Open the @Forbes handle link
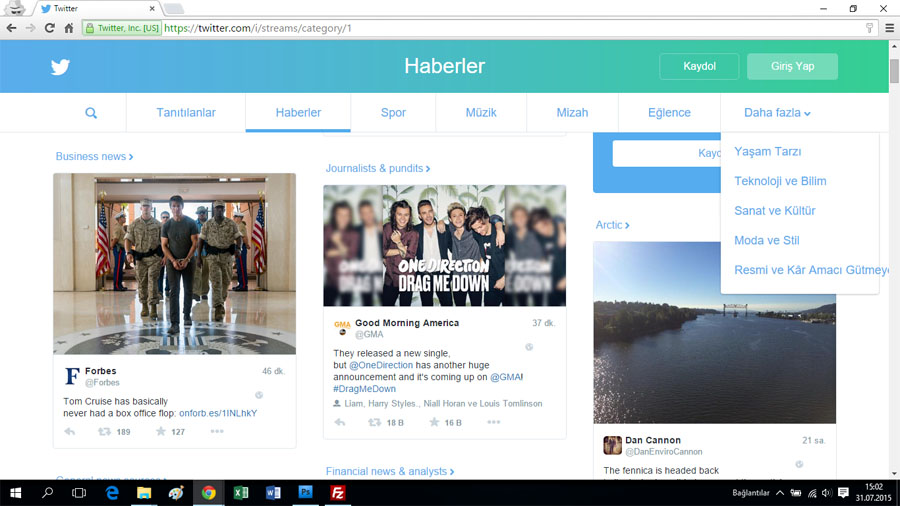The image size is (900, 506). (102, 383)
